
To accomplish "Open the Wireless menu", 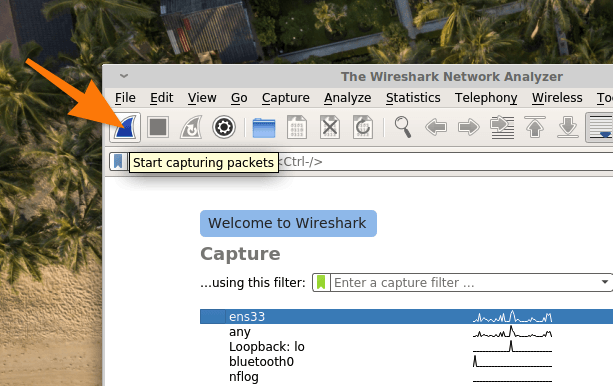I will (557, 97).
